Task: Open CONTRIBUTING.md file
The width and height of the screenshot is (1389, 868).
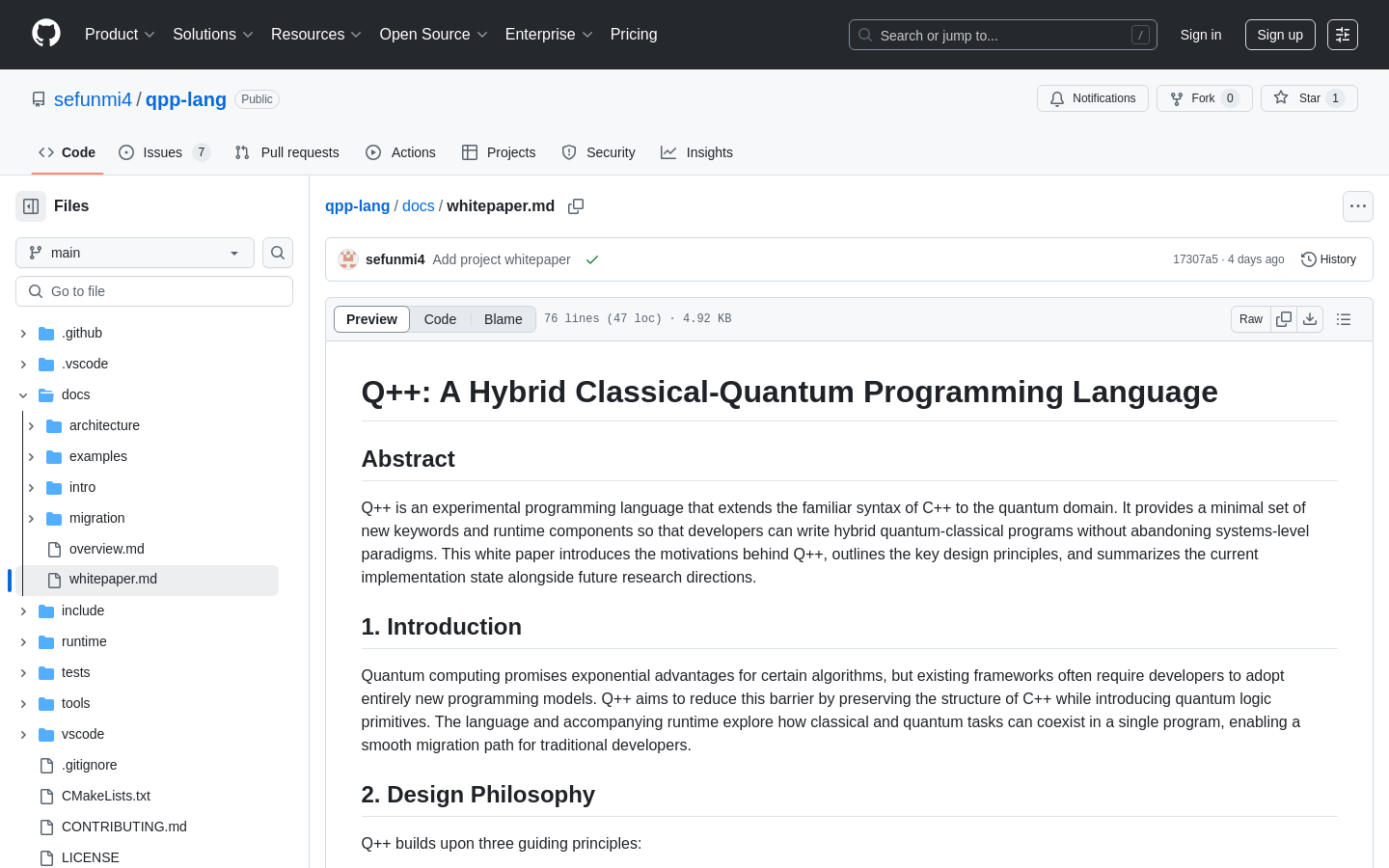Action: 124,827
